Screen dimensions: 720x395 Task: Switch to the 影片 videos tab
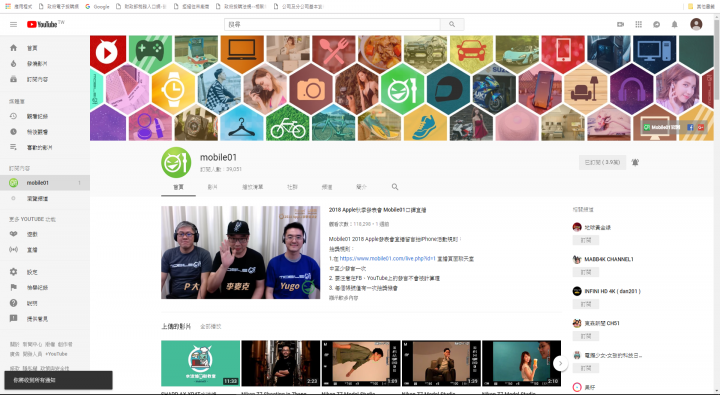point(213,187)
